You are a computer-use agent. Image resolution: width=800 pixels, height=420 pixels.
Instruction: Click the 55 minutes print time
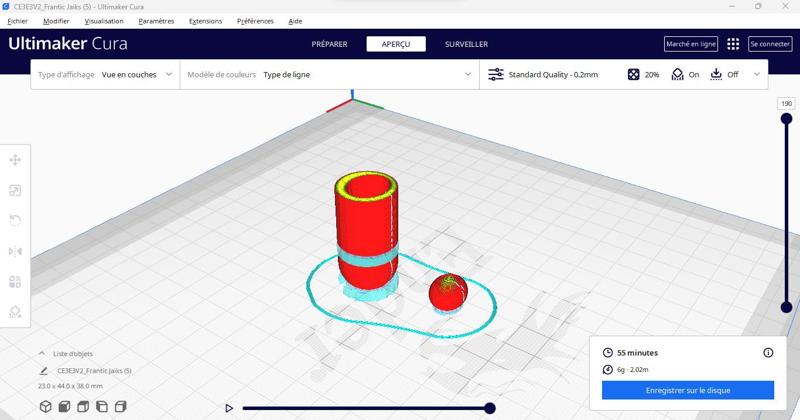[637, 353]
